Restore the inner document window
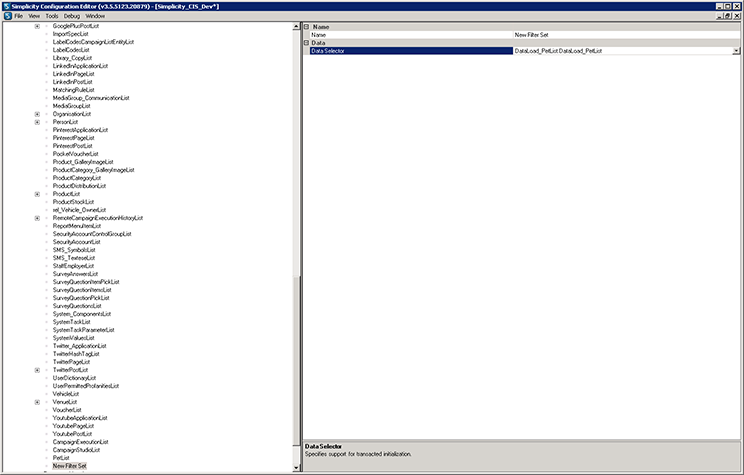This screenshot has width=744, height=475. click(728, 16)
